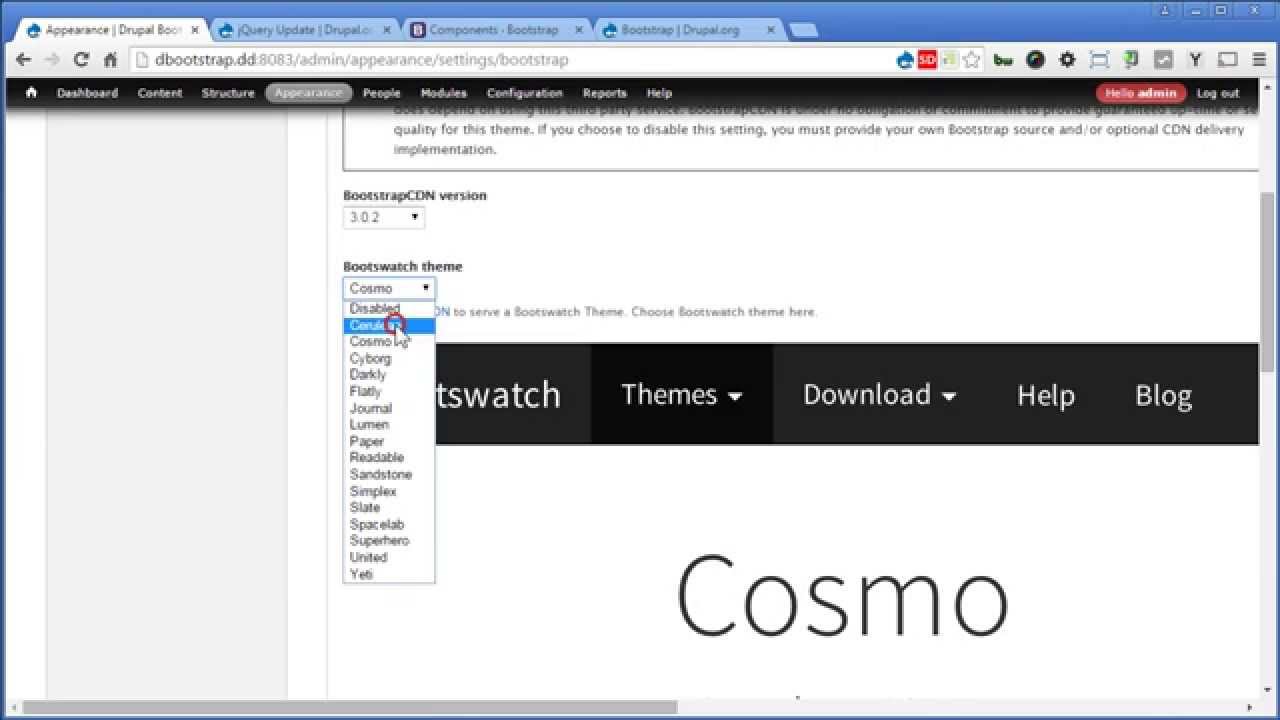This screenshot has height=720, width=1280.
Task: Open Structure in admin menu
Action: (x=228, y=93)
